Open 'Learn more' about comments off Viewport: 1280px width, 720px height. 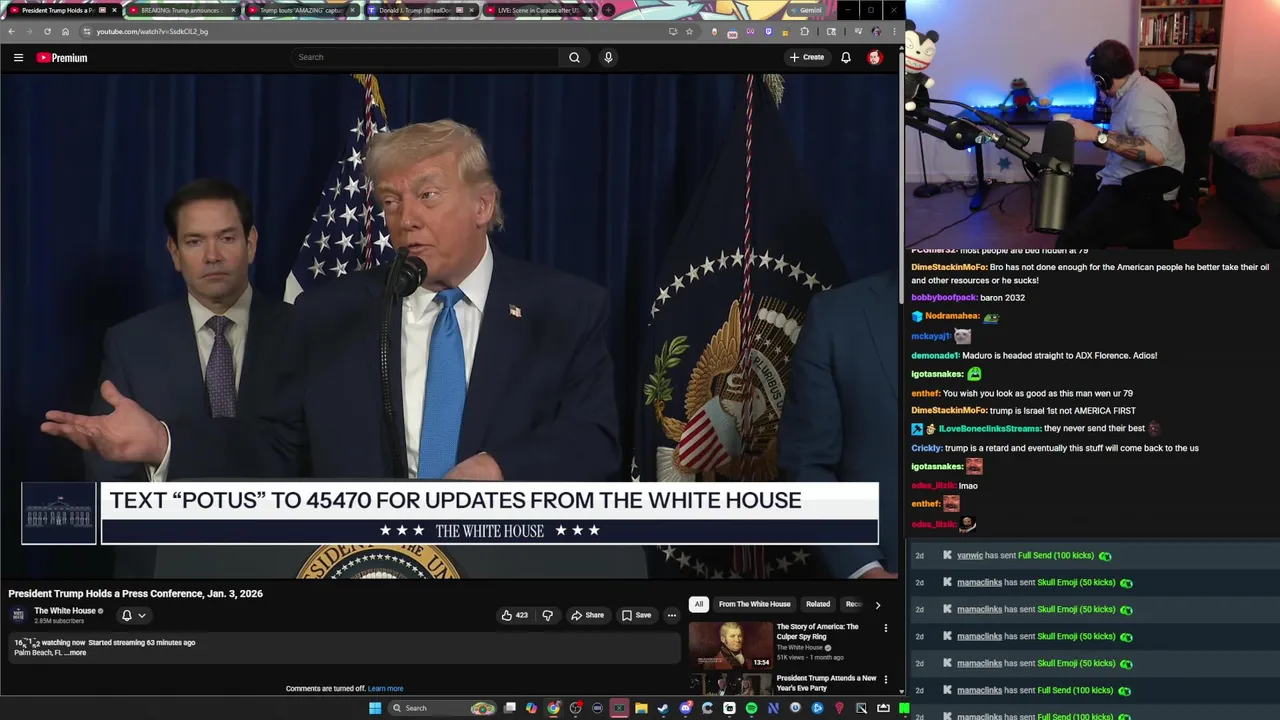pos(385,688)
